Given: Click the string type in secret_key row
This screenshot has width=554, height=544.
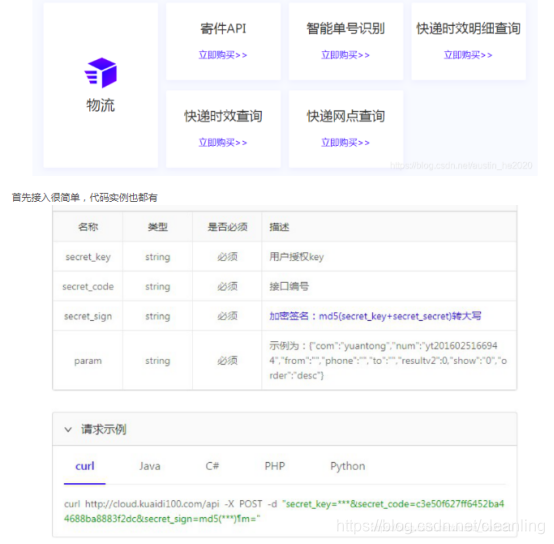Looking at the screenshot, I should [x=158, y=257].
